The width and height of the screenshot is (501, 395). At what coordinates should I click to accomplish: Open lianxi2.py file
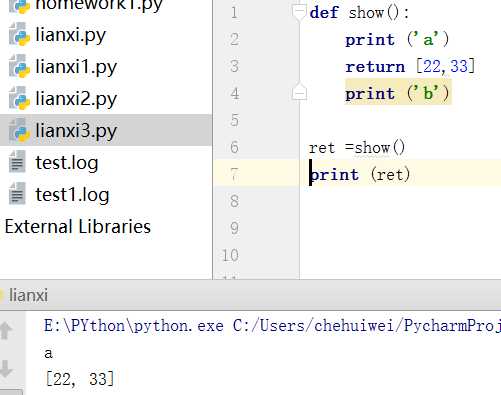coord(76,99)
